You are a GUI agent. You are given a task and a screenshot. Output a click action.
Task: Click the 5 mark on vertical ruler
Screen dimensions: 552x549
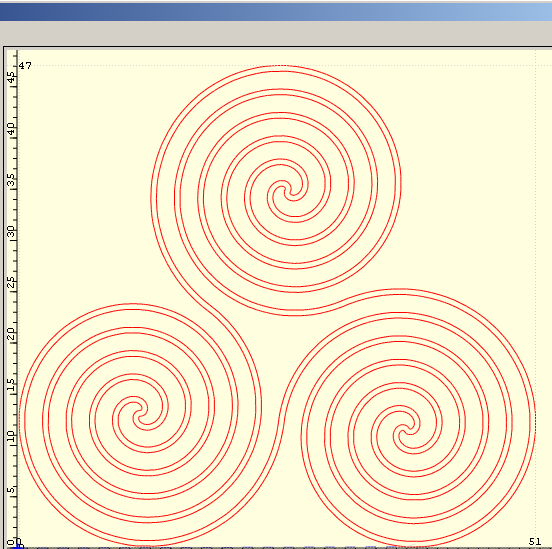pos(12,490)
